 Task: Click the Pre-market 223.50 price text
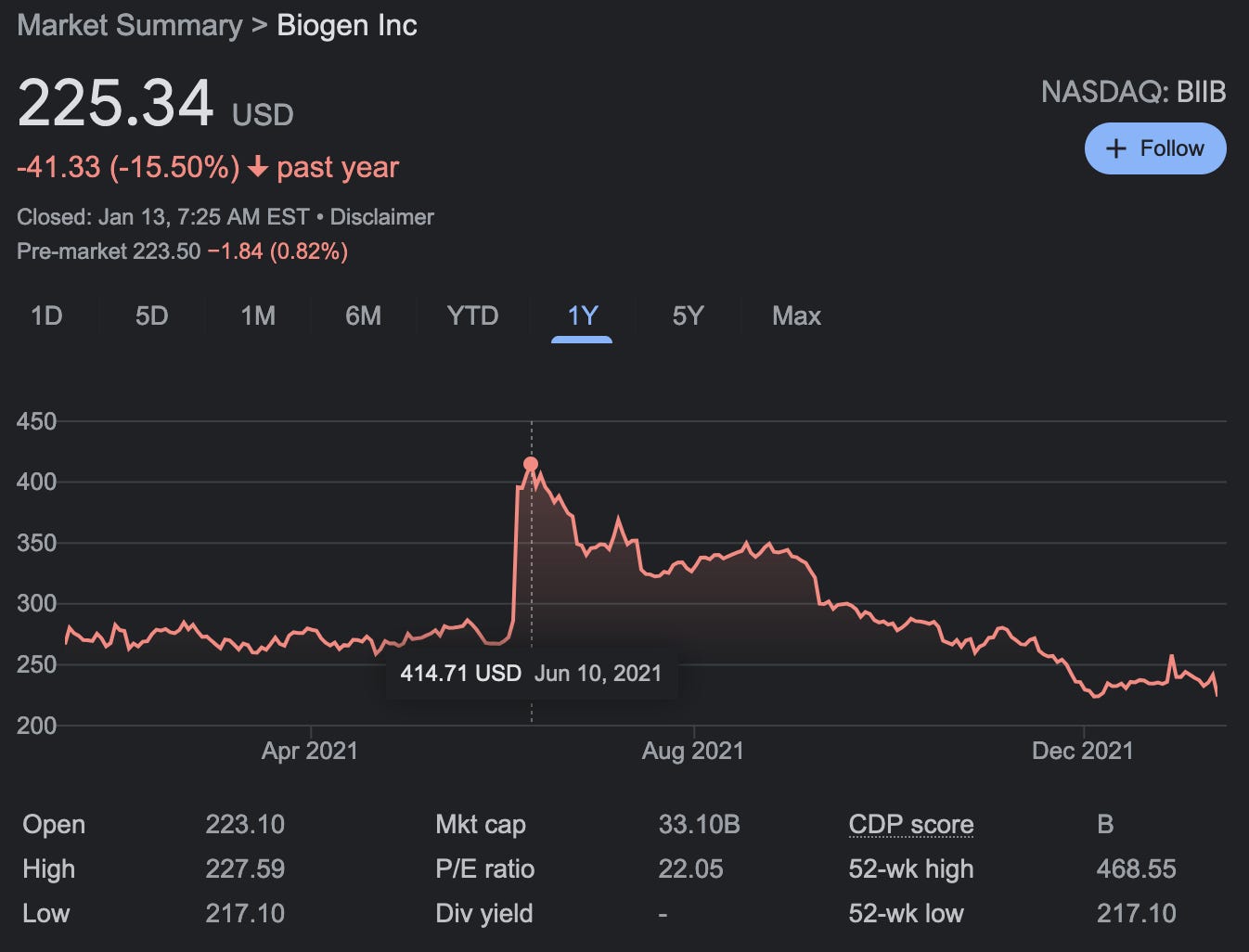[x=109, y=251]
